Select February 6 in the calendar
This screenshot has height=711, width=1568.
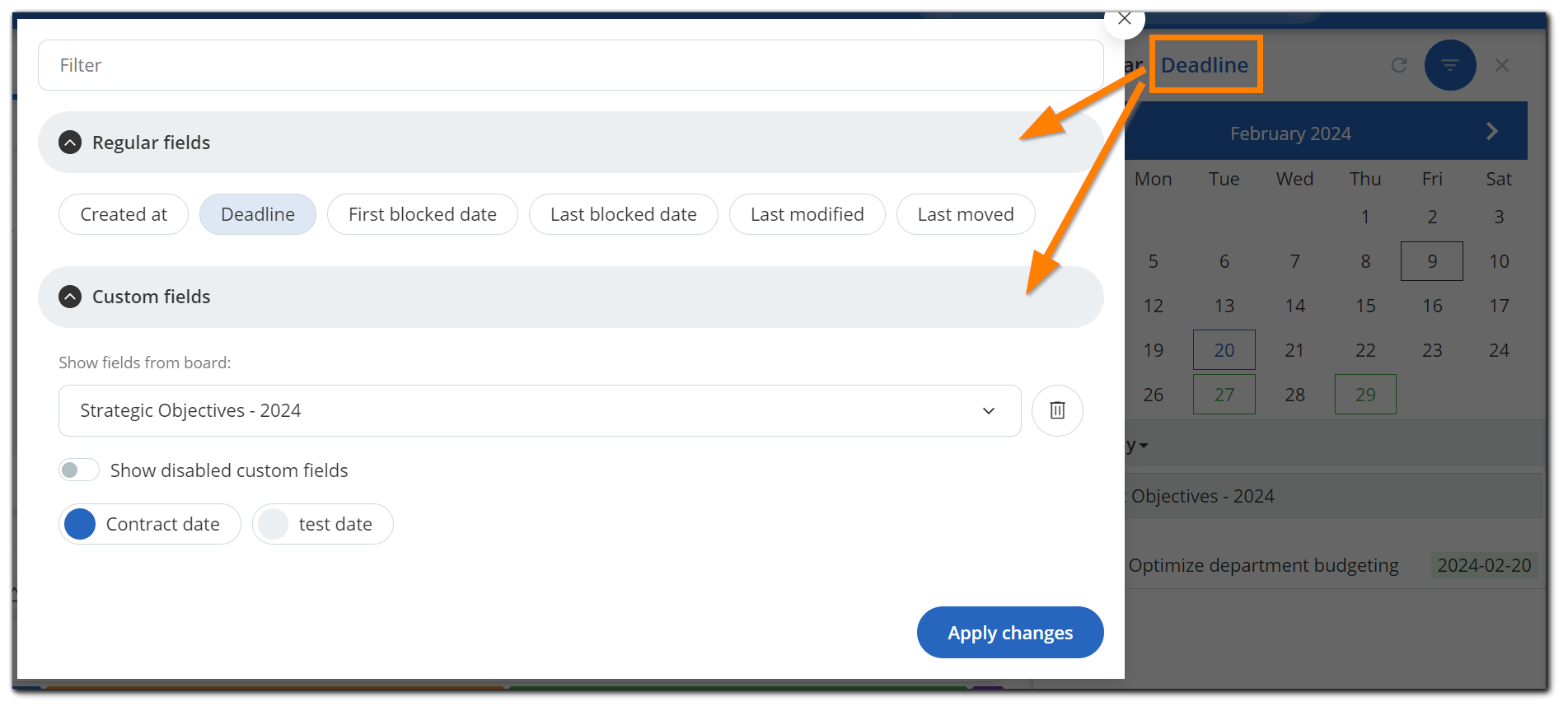[x=1224, y=261]
